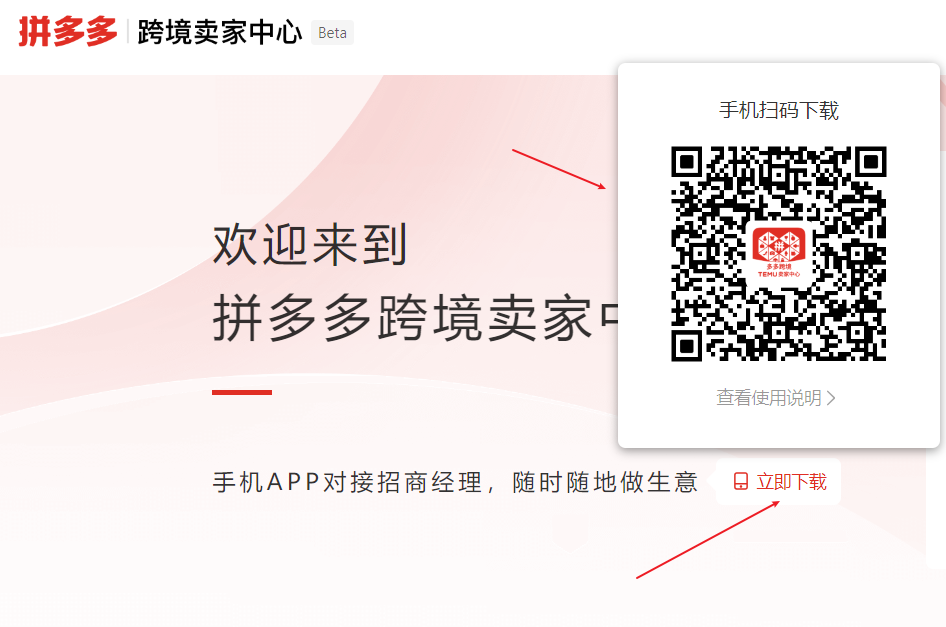Click the red 拼多多 logo
This screenshot has height=627, width=946.
tap(68, 31)
